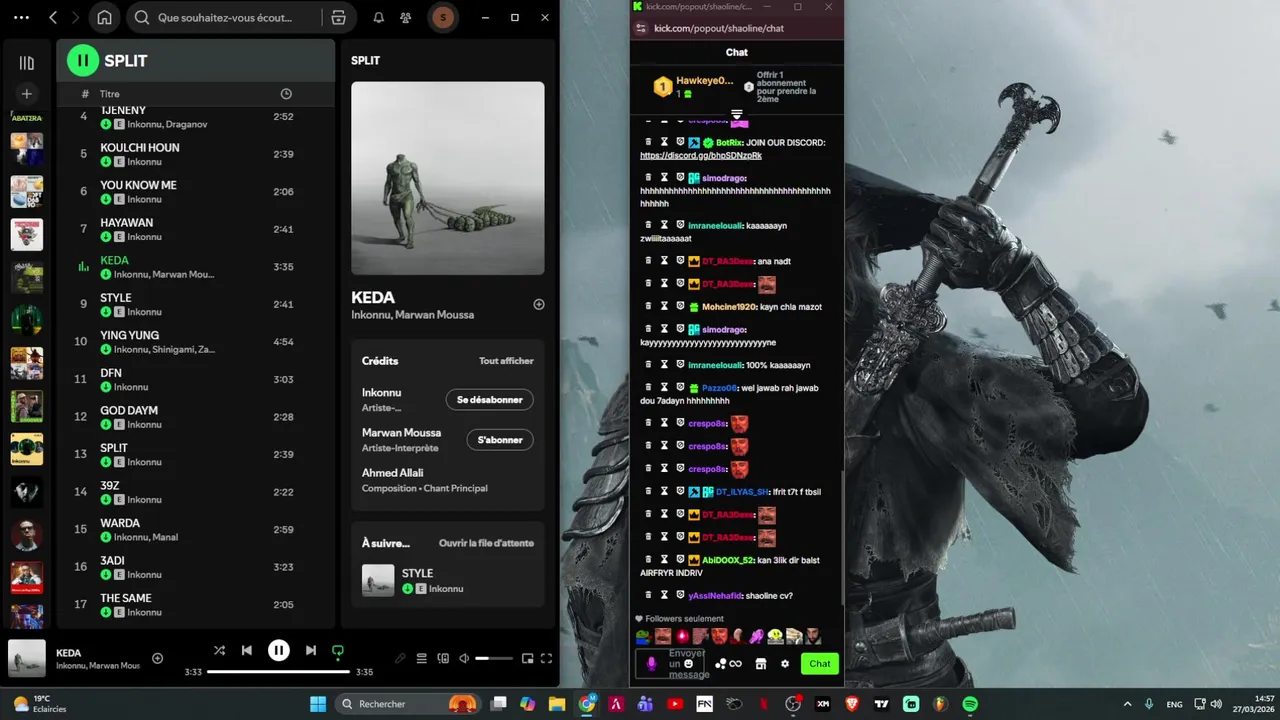Screen dimensions: 1280x720
Task: Toggle the green repeat button
Action: click(x=338, y=651)
